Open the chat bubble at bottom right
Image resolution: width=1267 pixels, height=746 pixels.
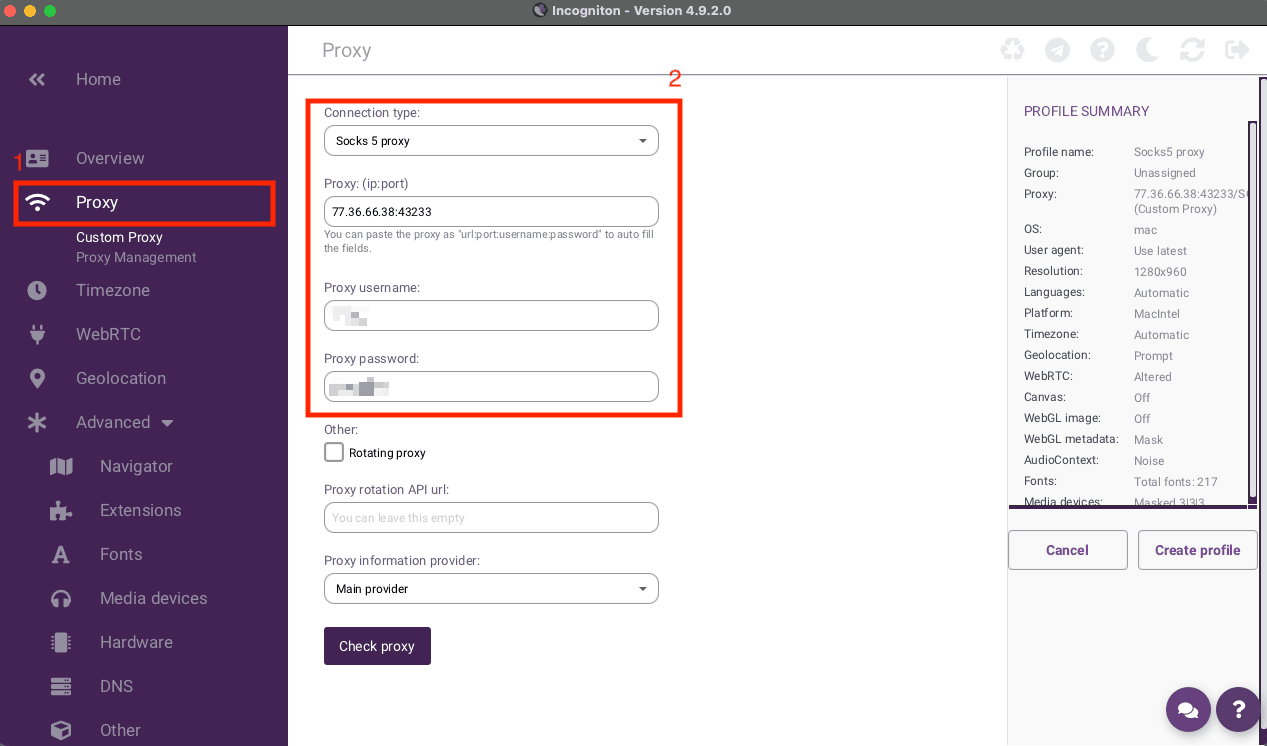1188,709
